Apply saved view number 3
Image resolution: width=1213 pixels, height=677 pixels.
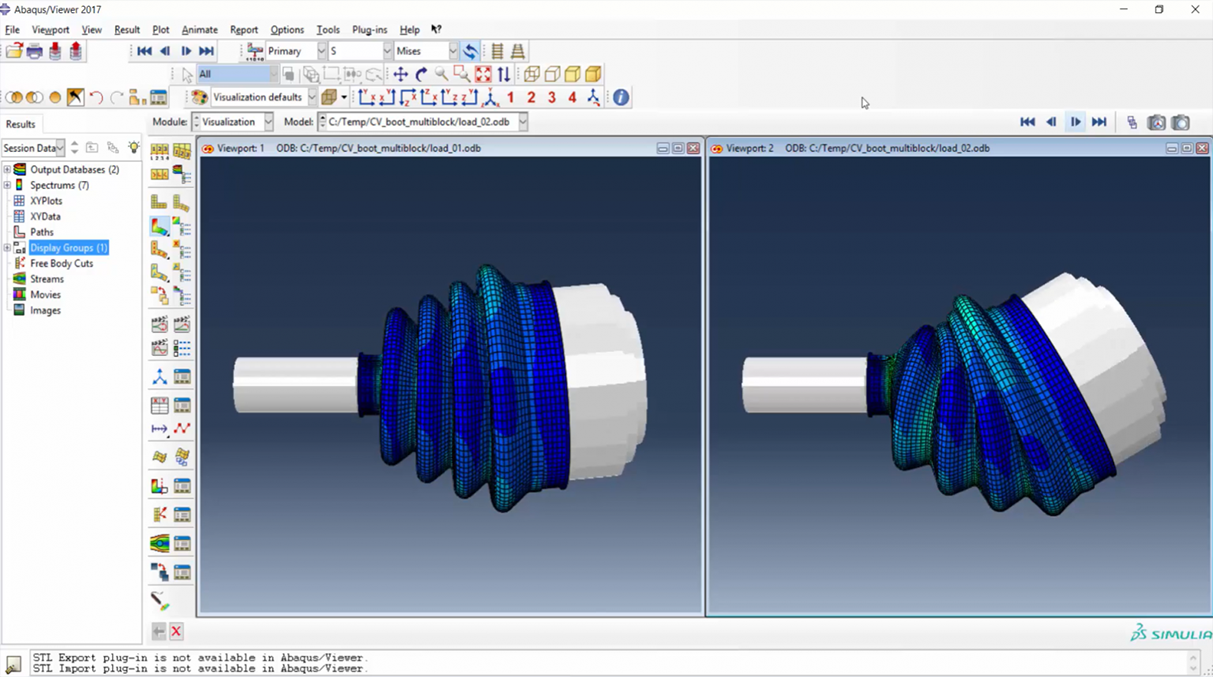tap(552, 98)
